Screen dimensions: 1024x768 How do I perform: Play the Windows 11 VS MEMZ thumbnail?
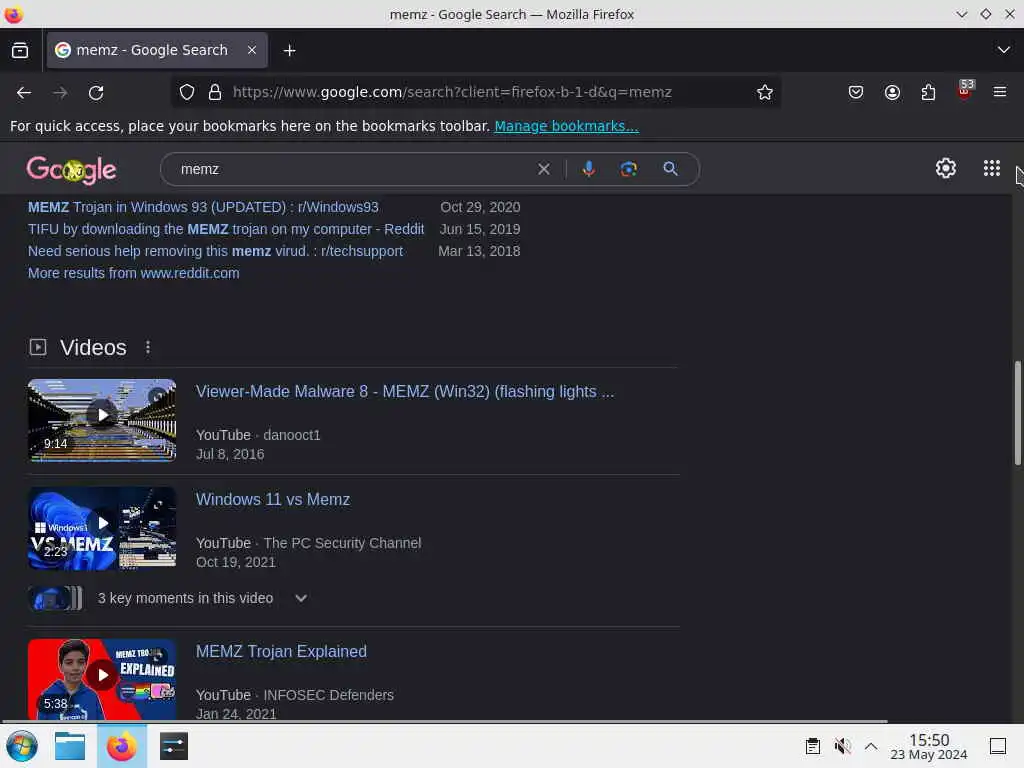pyautogui.click(x=102, y=528)
